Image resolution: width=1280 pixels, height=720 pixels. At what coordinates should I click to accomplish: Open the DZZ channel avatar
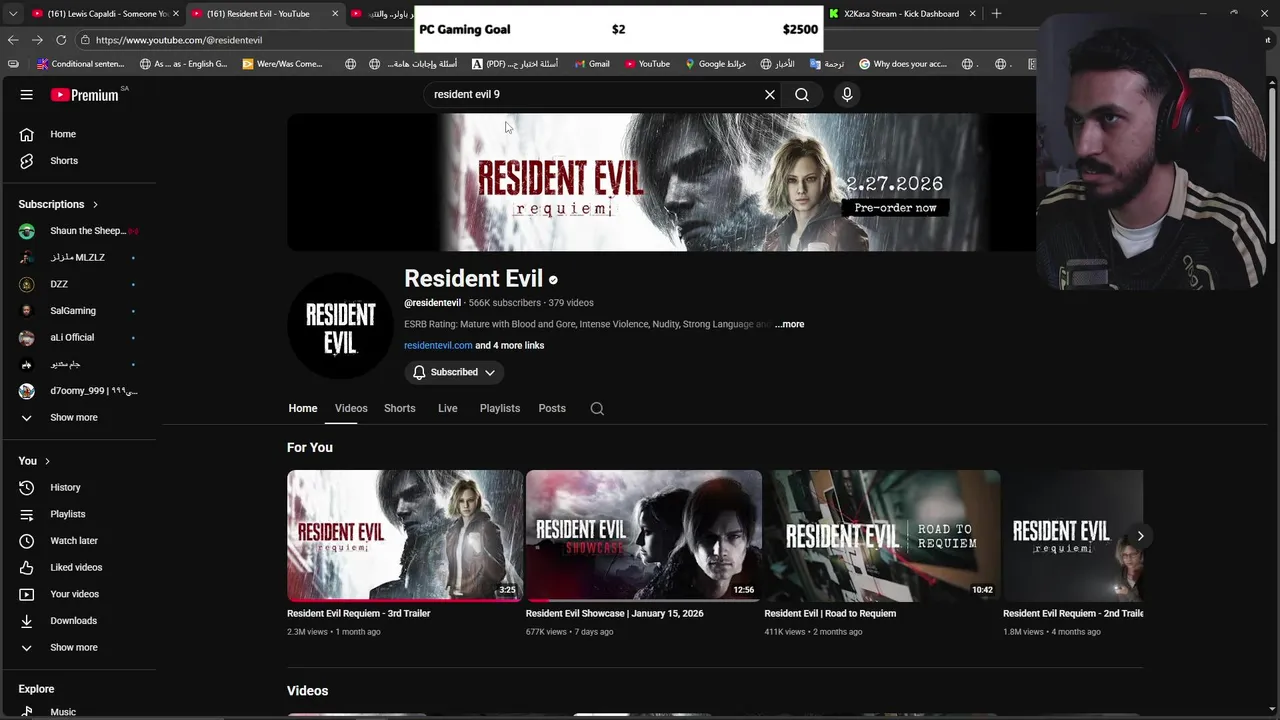(x=27, y=284)
